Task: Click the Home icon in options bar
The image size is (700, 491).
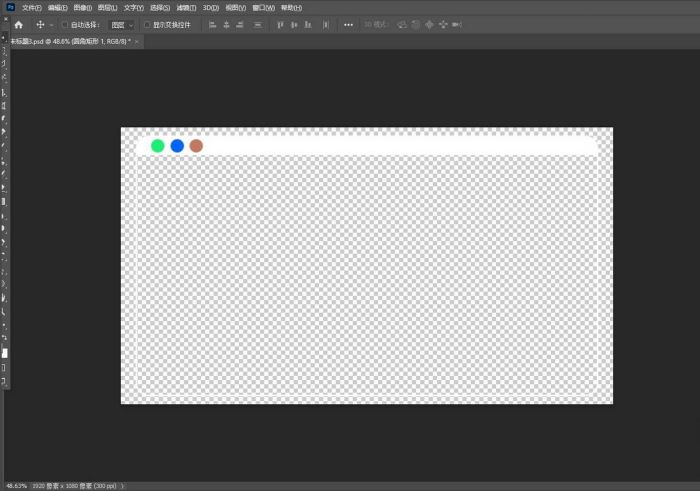Action: pos(18,24)
